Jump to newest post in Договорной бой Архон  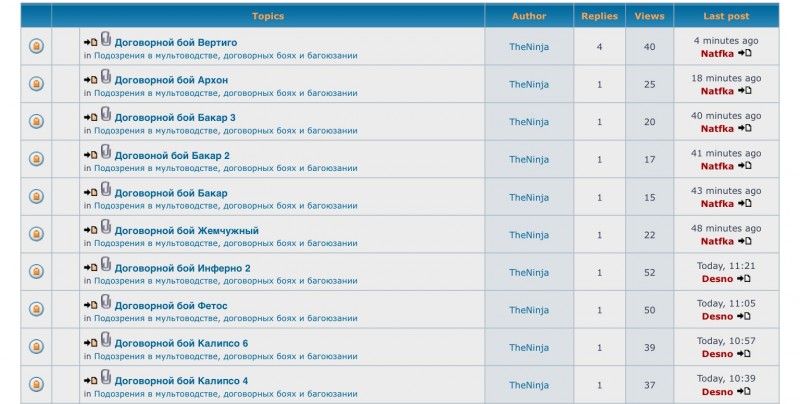[x=90, y=80]
